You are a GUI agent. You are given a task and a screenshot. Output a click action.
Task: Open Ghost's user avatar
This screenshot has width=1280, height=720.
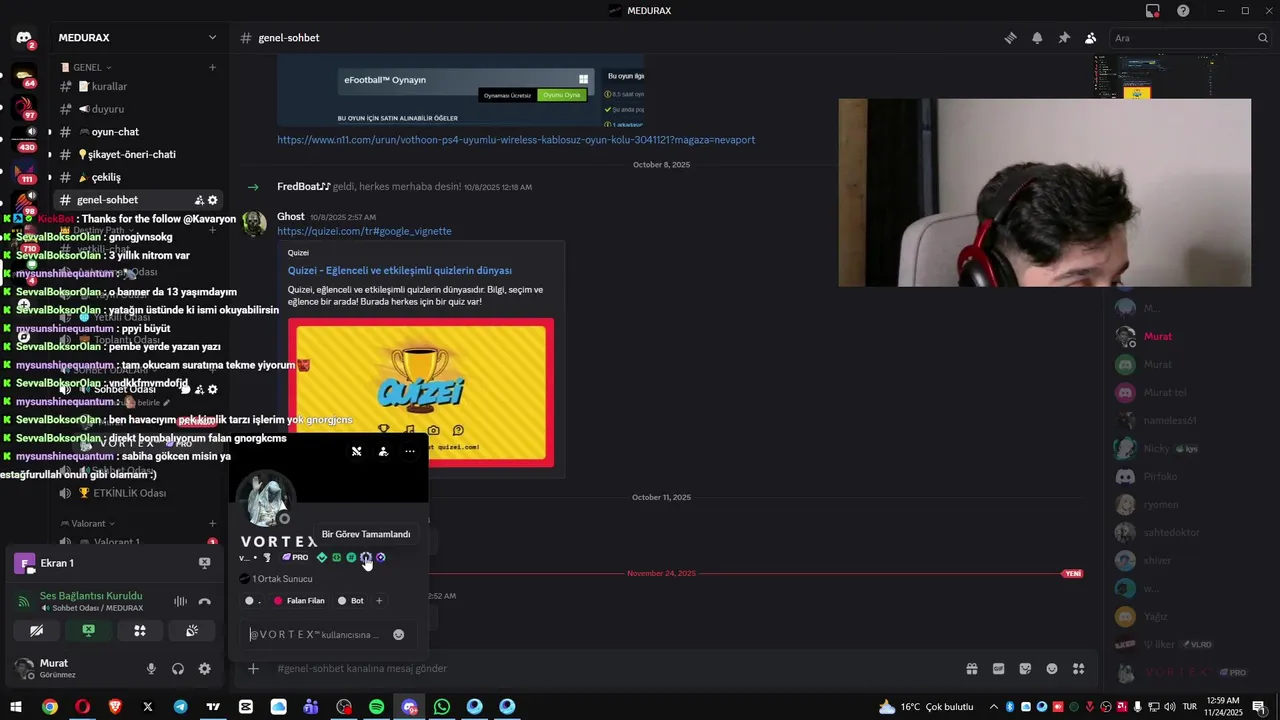coord(255,223)
